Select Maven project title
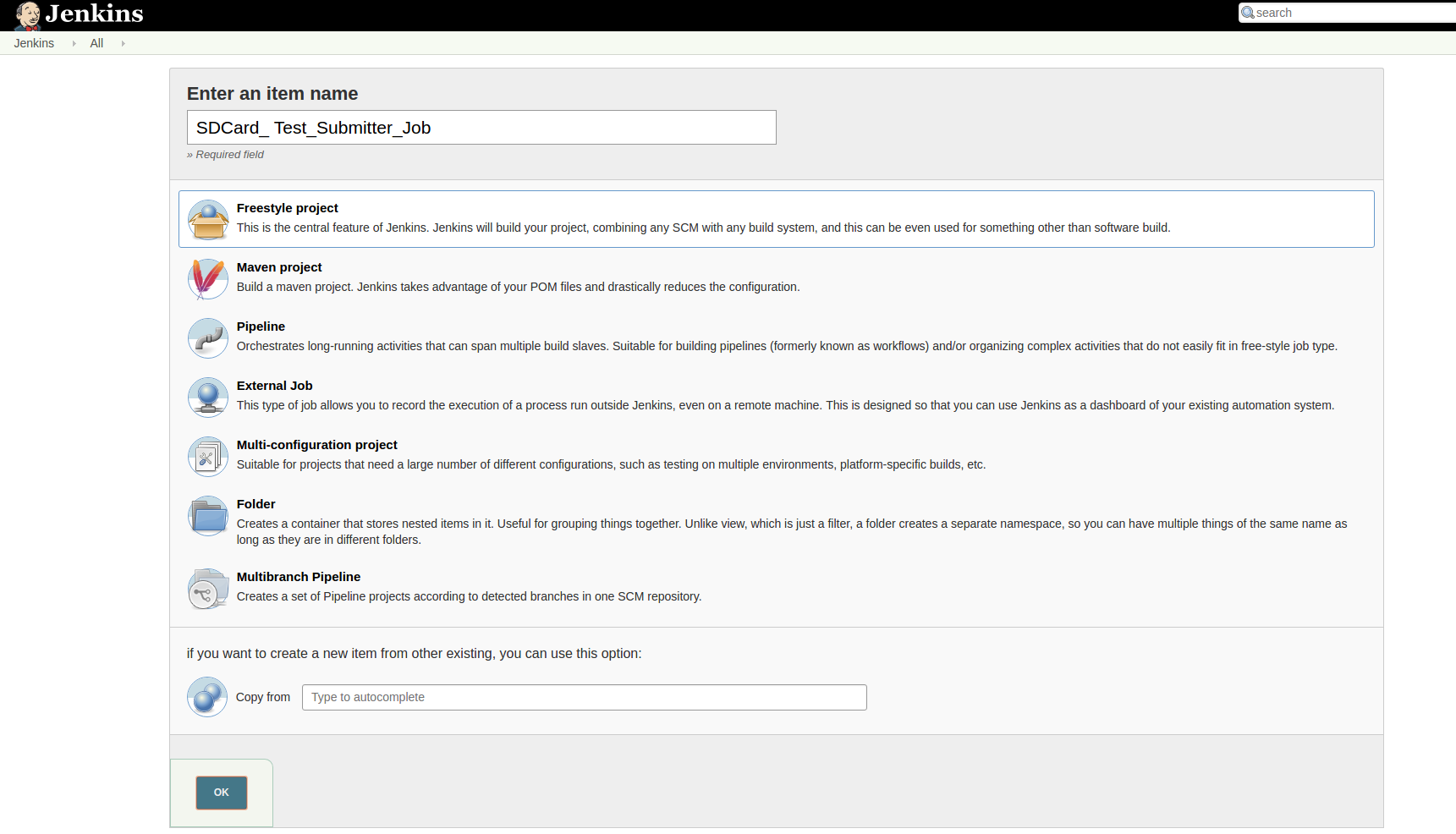The height and width of the screenshot is (834, 1456). tap(279, 267)
